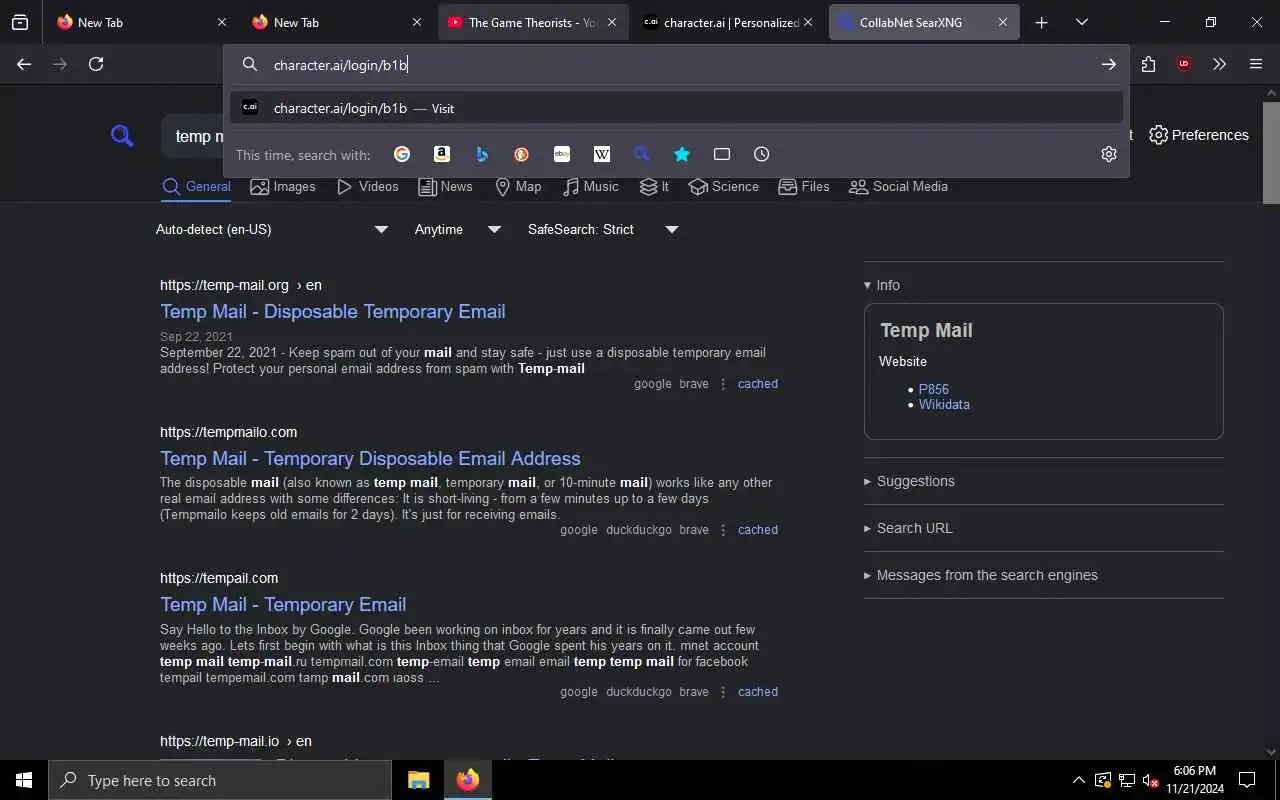Open the Wikidata link in Info box
Viewport: 1280px width, 800px height.
point(944,404)
